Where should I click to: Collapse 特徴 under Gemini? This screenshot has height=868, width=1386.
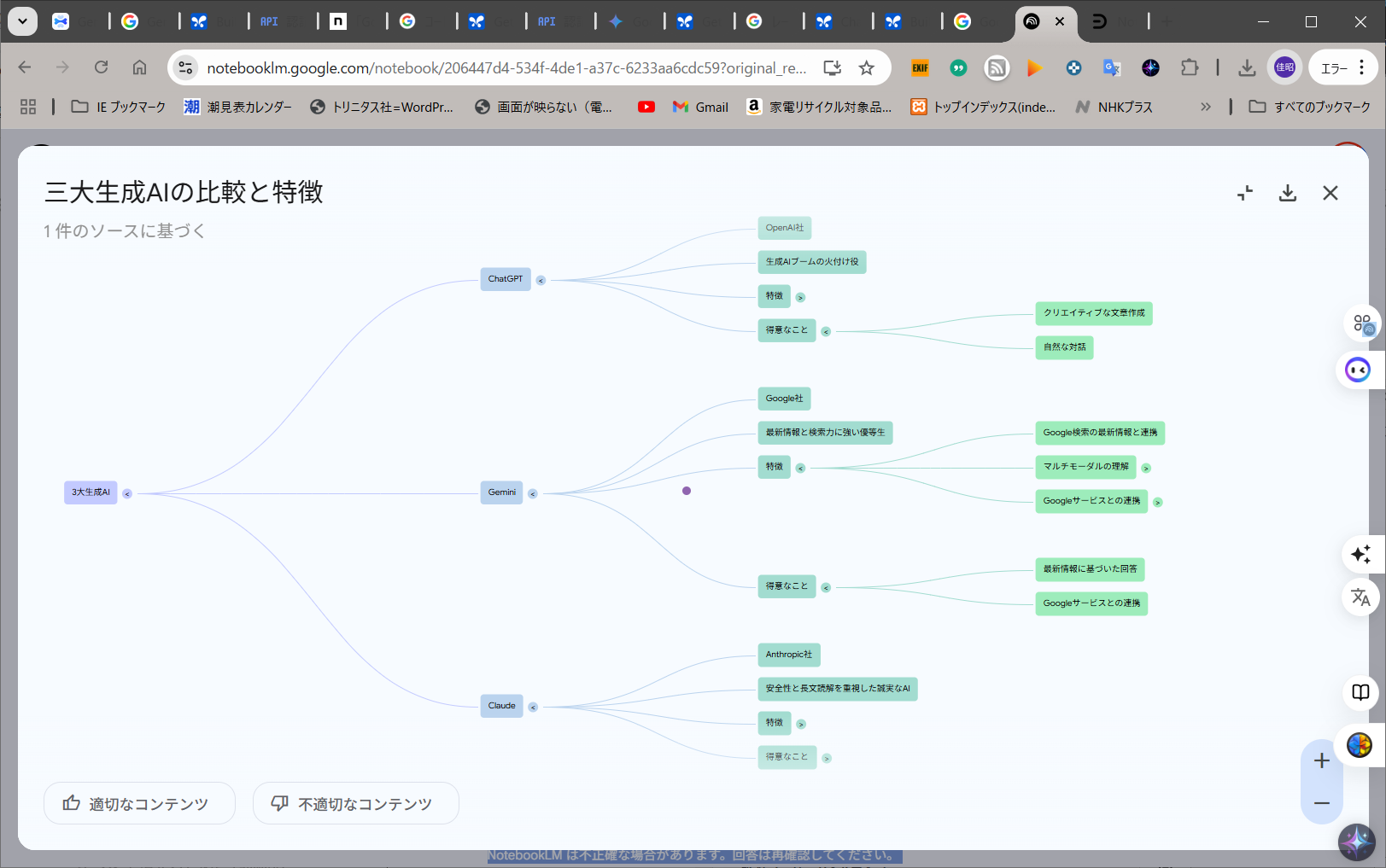click(x=800, y=468)
